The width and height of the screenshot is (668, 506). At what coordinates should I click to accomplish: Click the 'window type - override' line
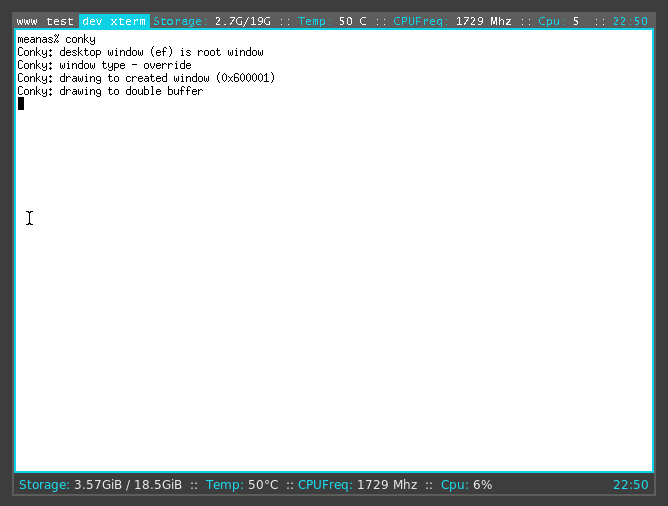pyautogui.click(x=104, y=65)
